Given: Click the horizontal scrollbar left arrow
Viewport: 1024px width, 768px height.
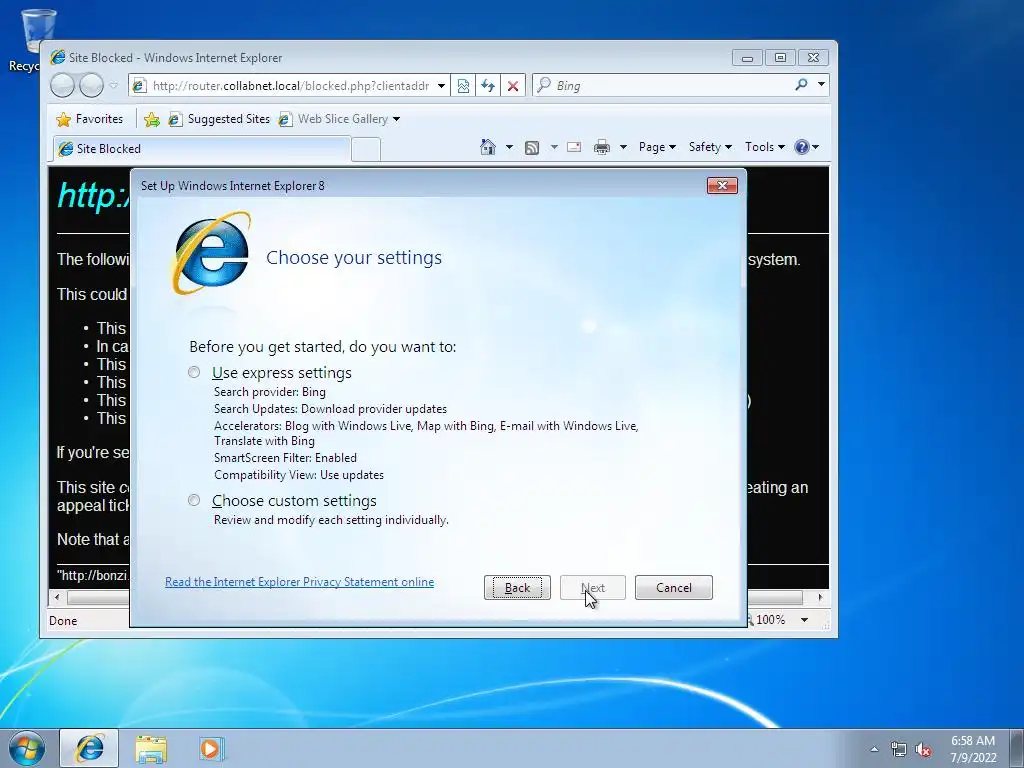Looking at the screenshot, I should click(x=57, y=597).
